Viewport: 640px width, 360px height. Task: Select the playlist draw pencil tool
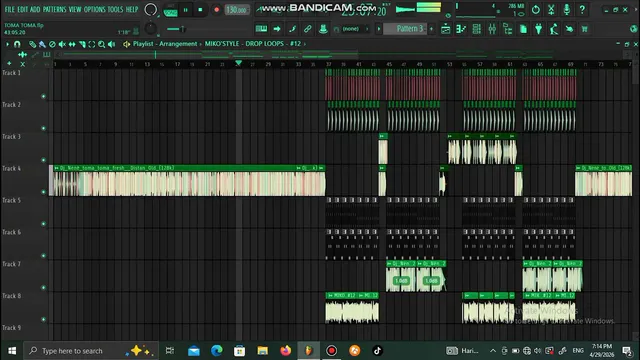[32, 44]
